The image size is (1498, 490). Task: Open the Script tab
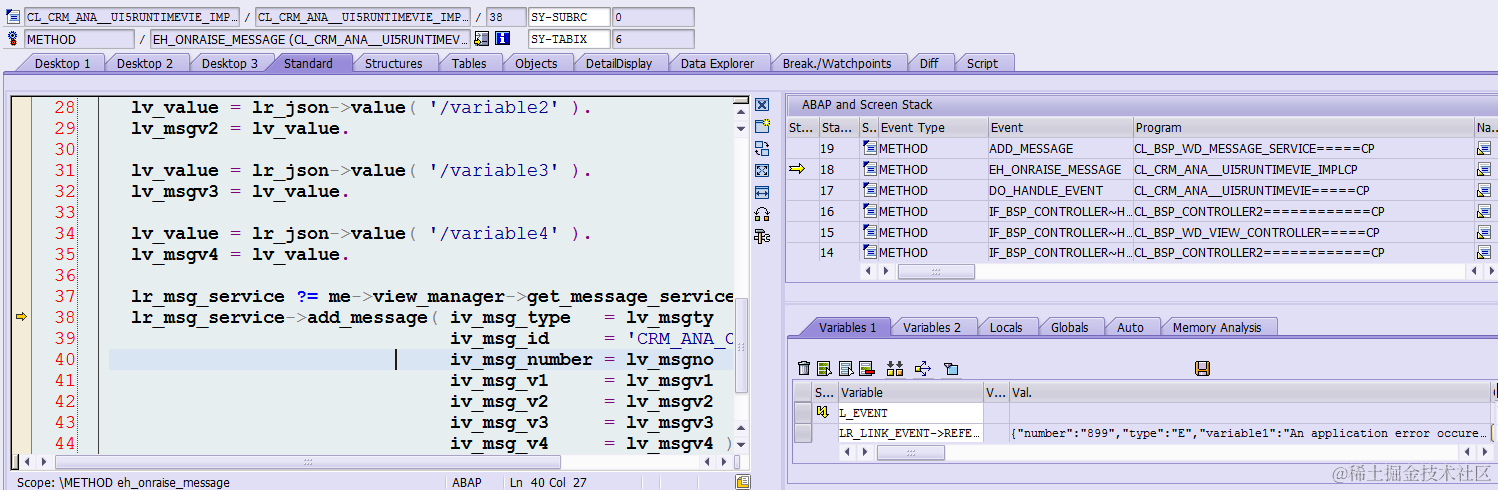pyautogui.click(x=982, y=63)
